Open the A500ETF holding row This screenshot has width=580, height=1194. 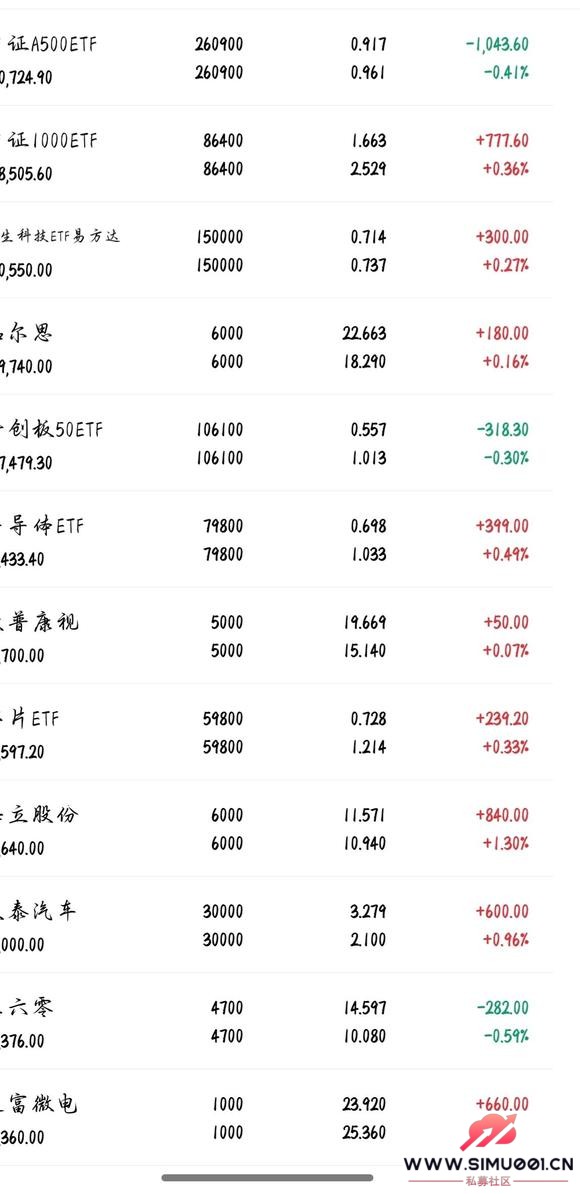pyautogui.click(x=276, y=58)
